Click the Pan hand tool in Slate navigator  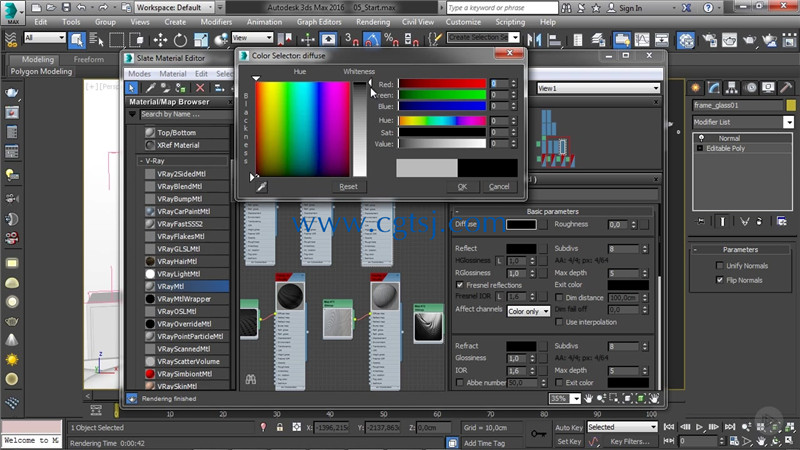coord(588,398)
